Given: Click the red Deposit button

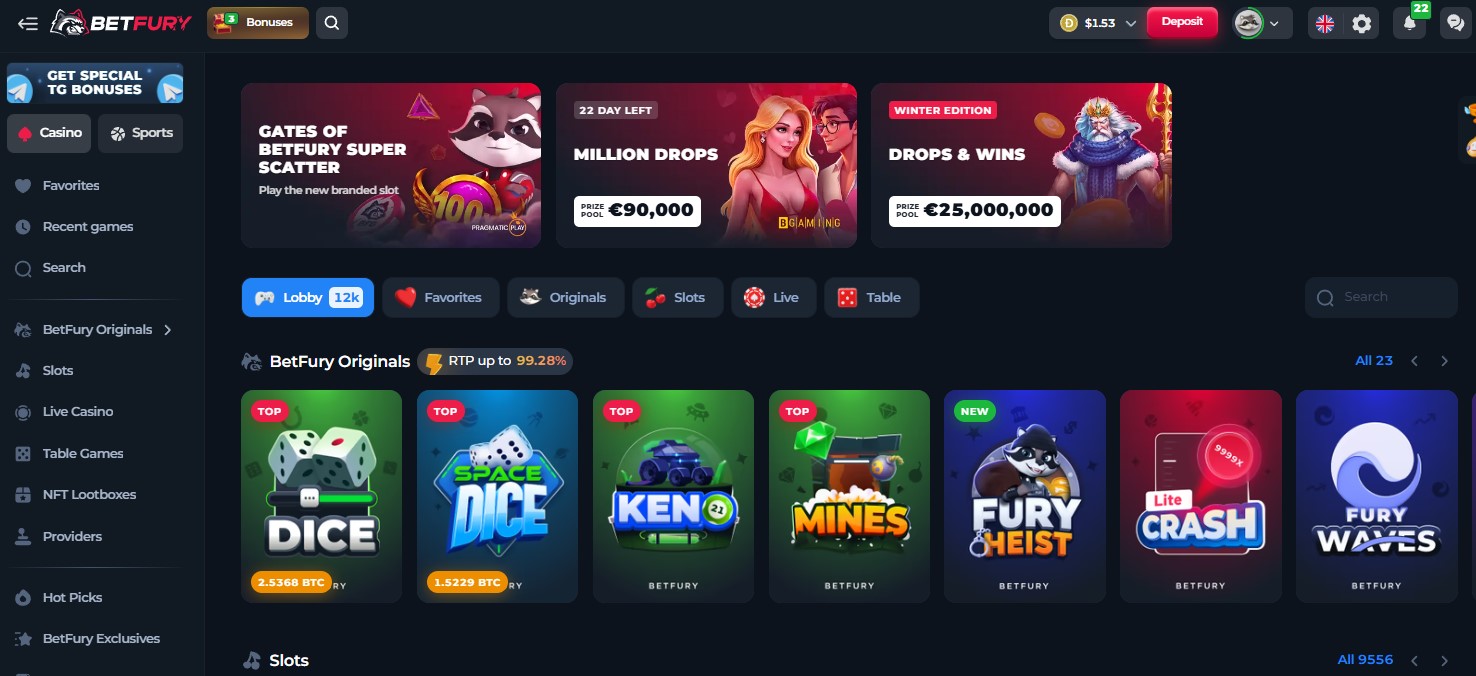Looking at the screenshot, I should [1182, 22].
